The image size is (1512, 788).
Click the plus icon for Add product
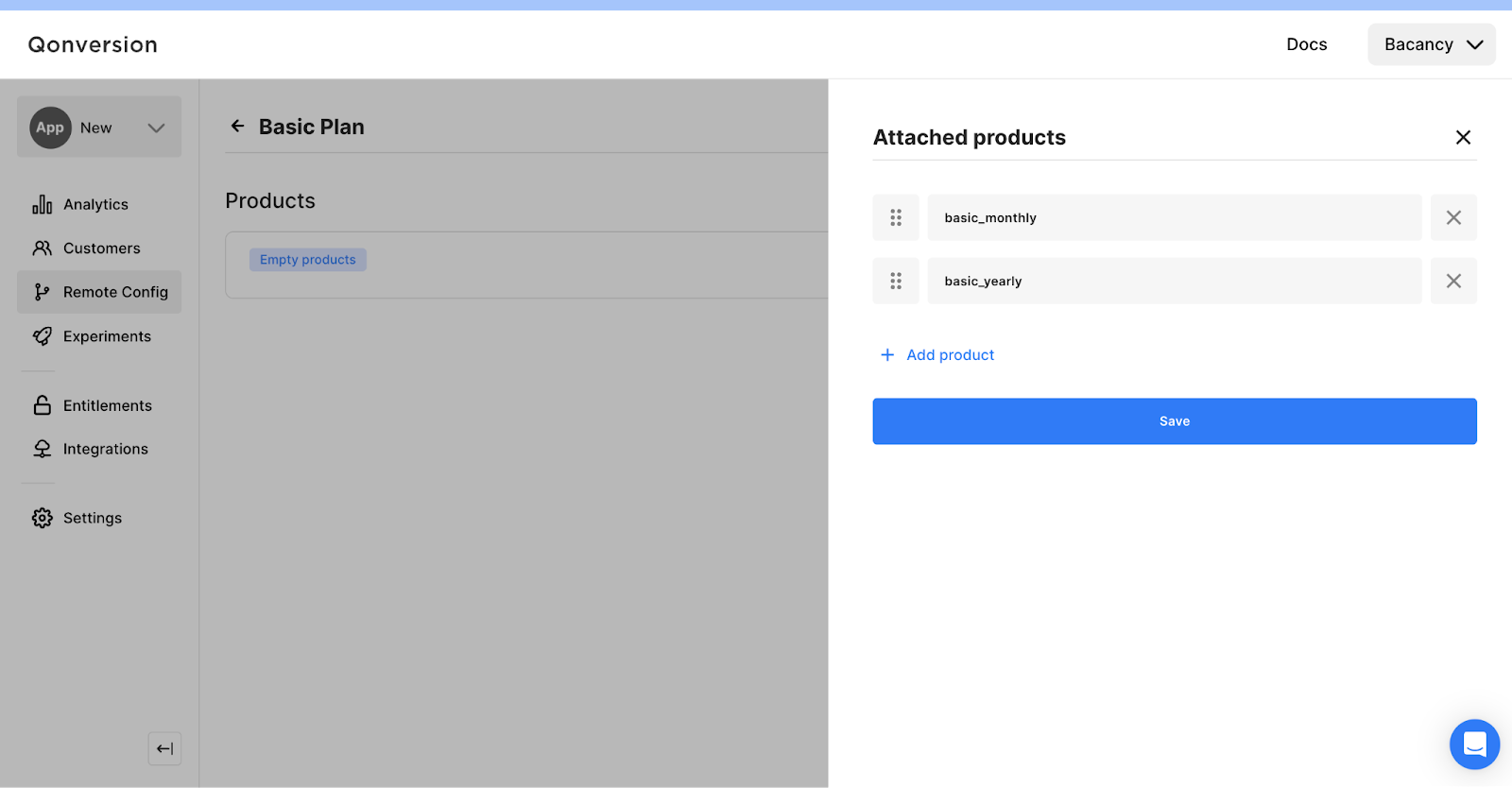point(887,354)
